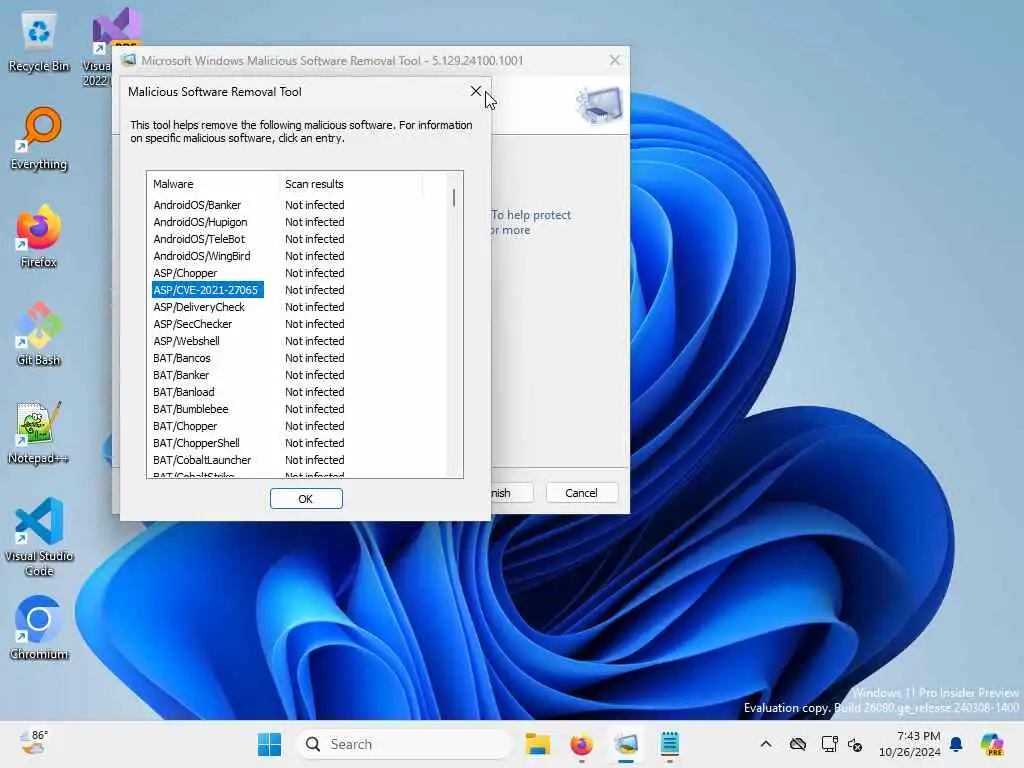
Task: Click Cancel in the removal tool wizard
Action: click(581, 493)
